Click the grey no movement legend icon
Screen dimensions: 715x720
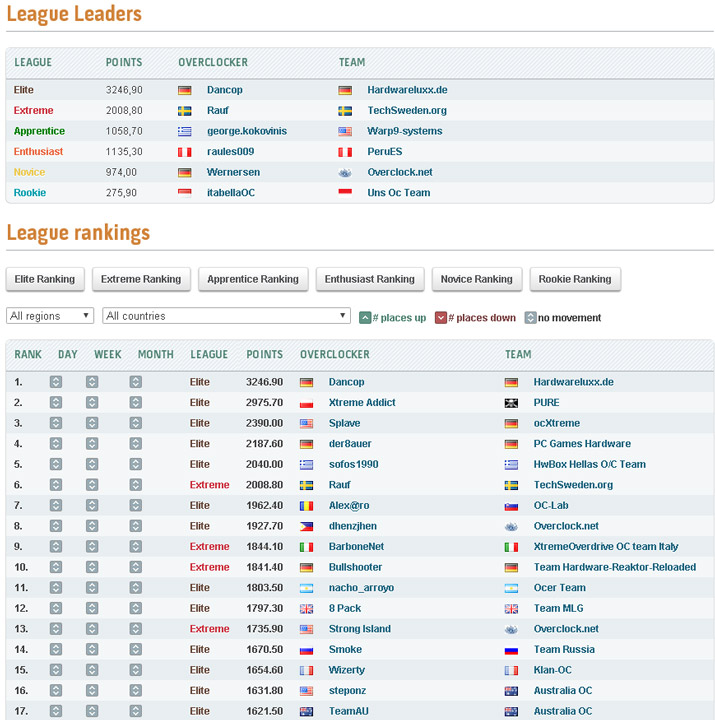point(530,318)
